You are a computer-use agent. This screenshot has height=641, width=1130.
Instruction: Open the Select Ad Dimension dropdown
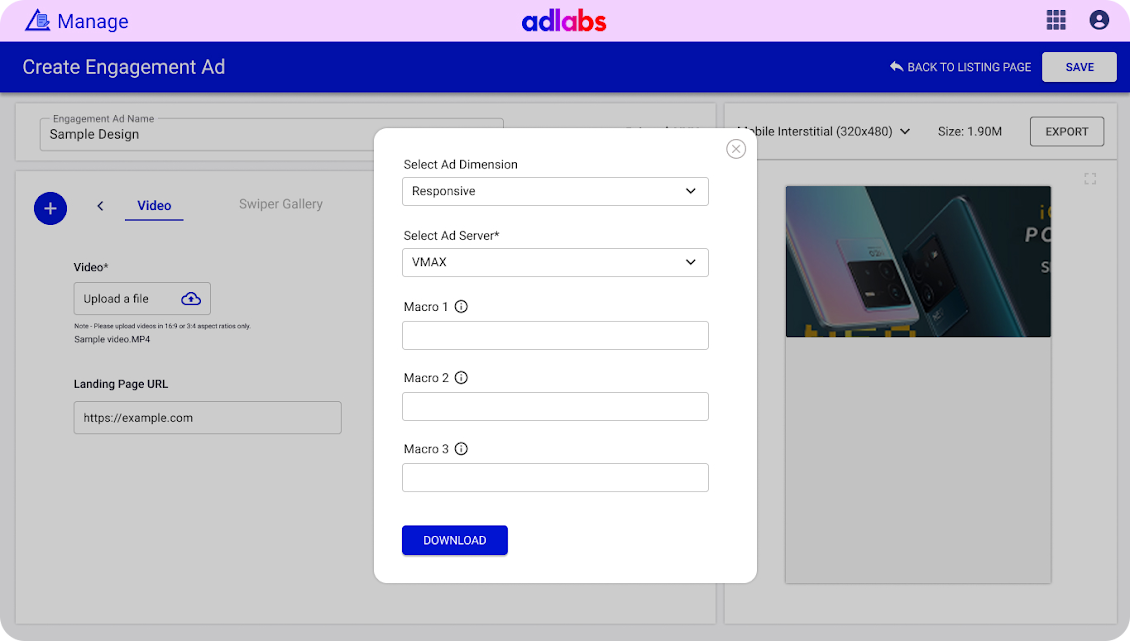[x=555, y=191]
